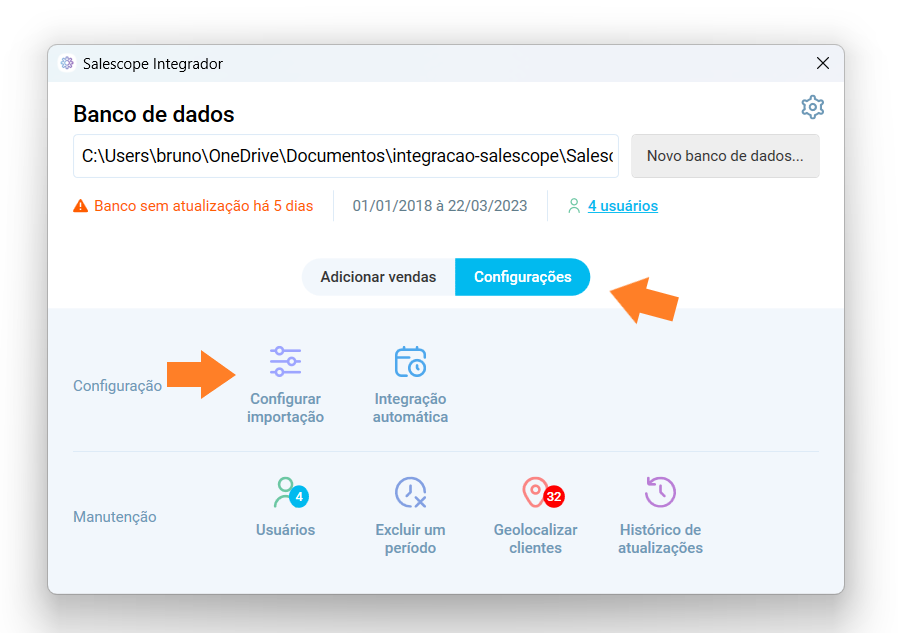Open Integração automática calendar icon
Viewport: 898px width, 633px height.
click(410, 361)
